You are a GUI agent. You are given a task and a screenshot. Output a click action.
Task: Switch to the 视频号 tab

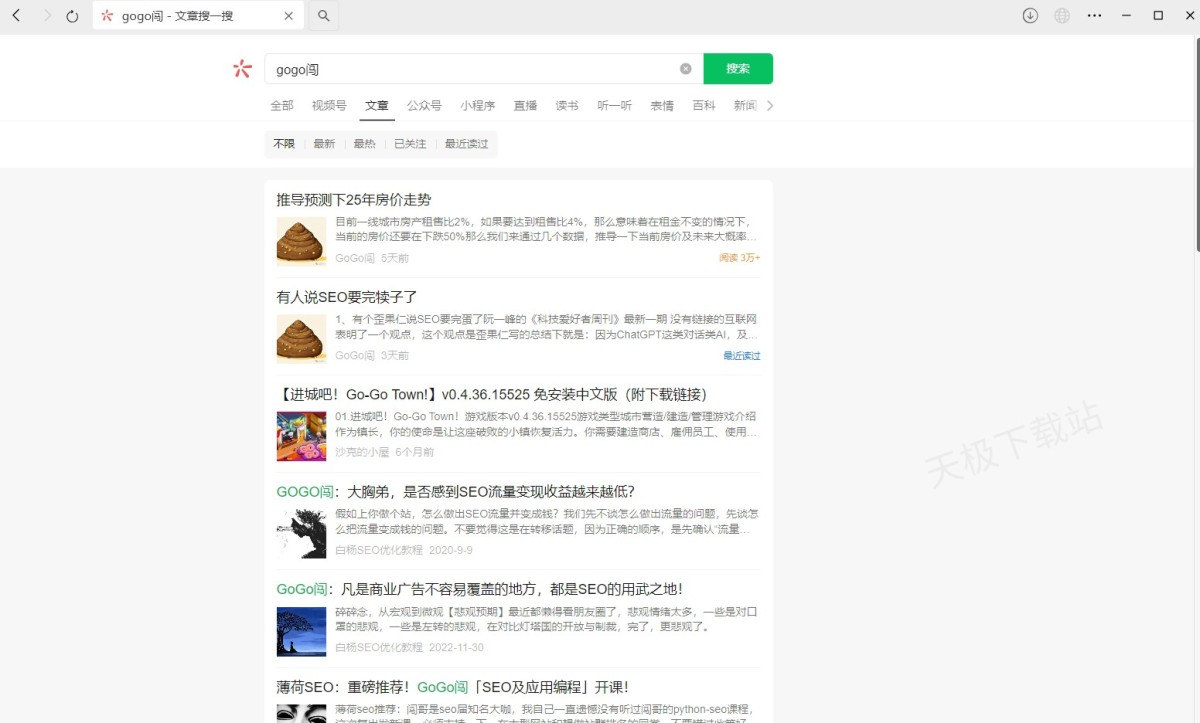(329, 105)
